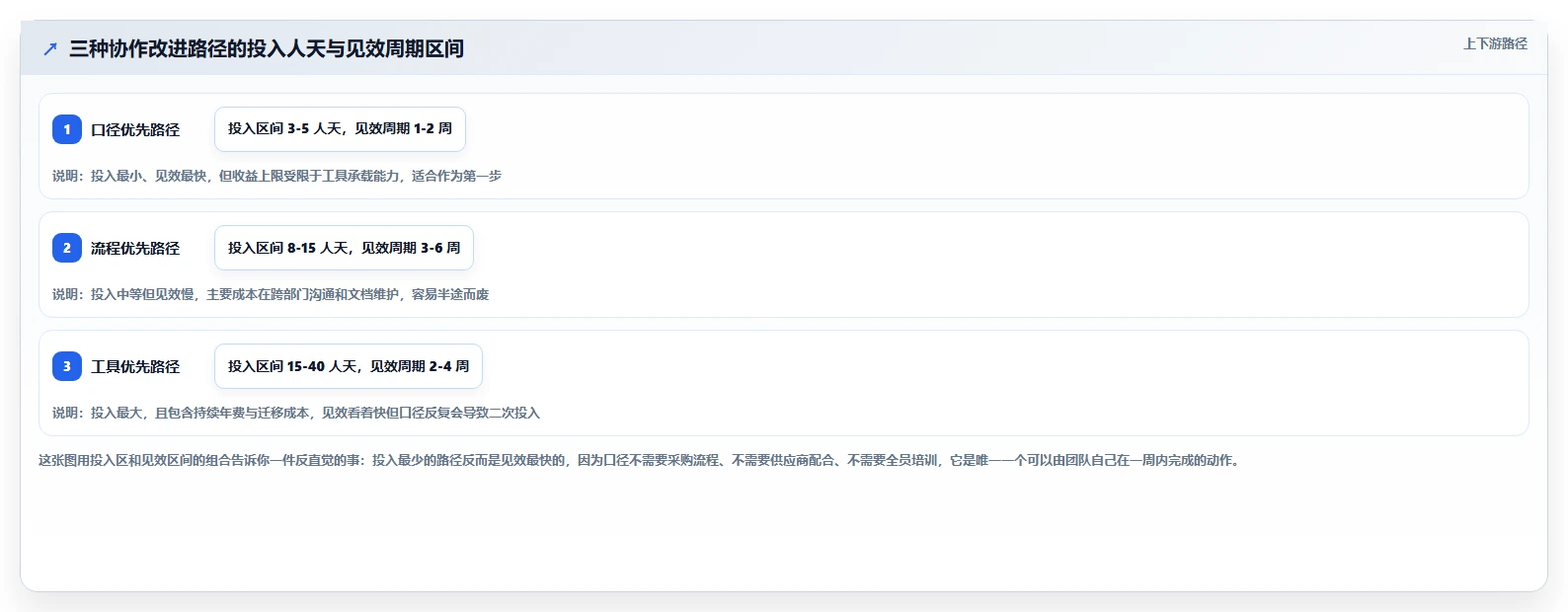Click the 口径优先路径 step name
This screenshot has height=612, width=1568.
(135, 129)
